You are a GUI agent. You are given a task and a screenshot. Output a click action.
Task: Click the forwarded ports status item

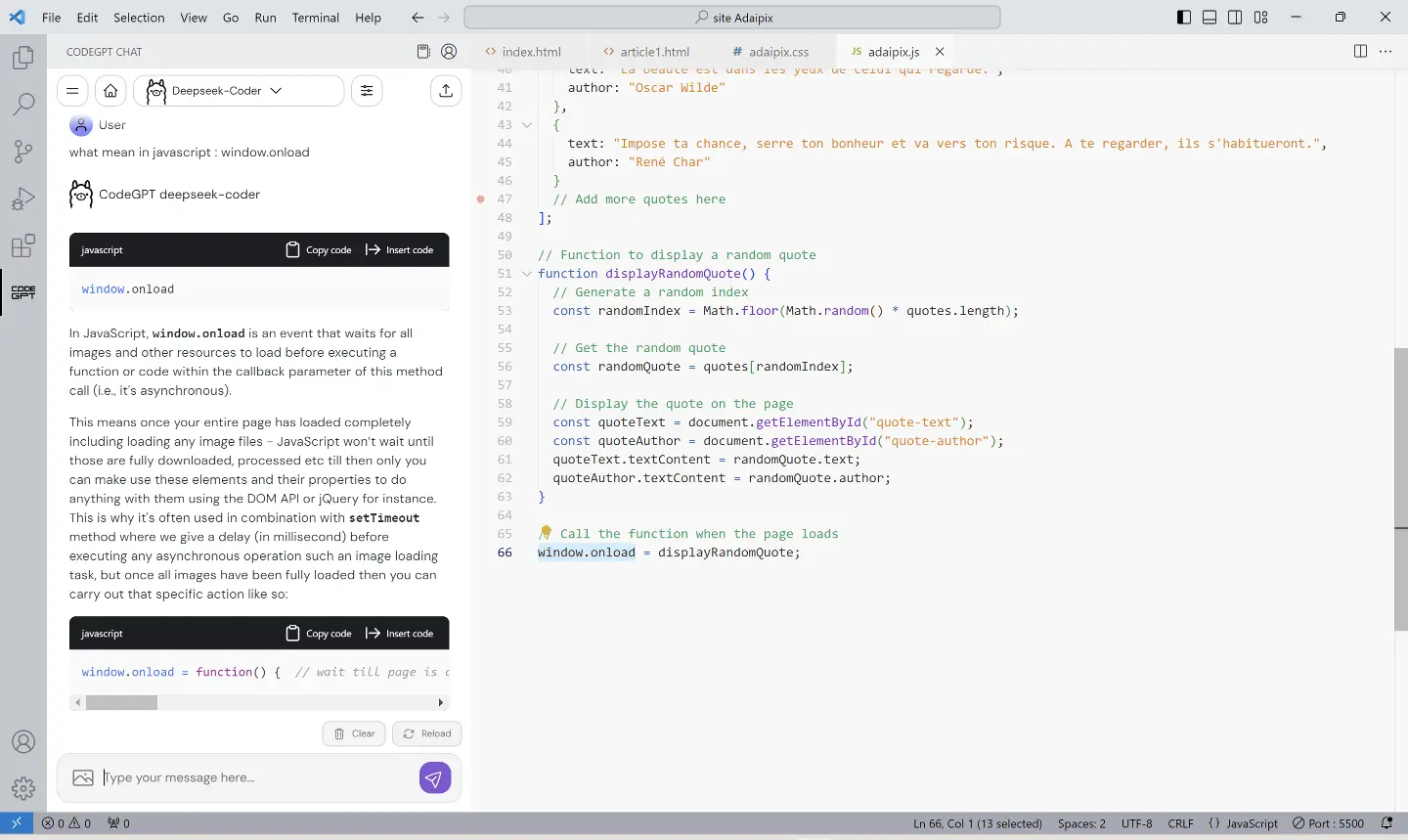(118, 823)
